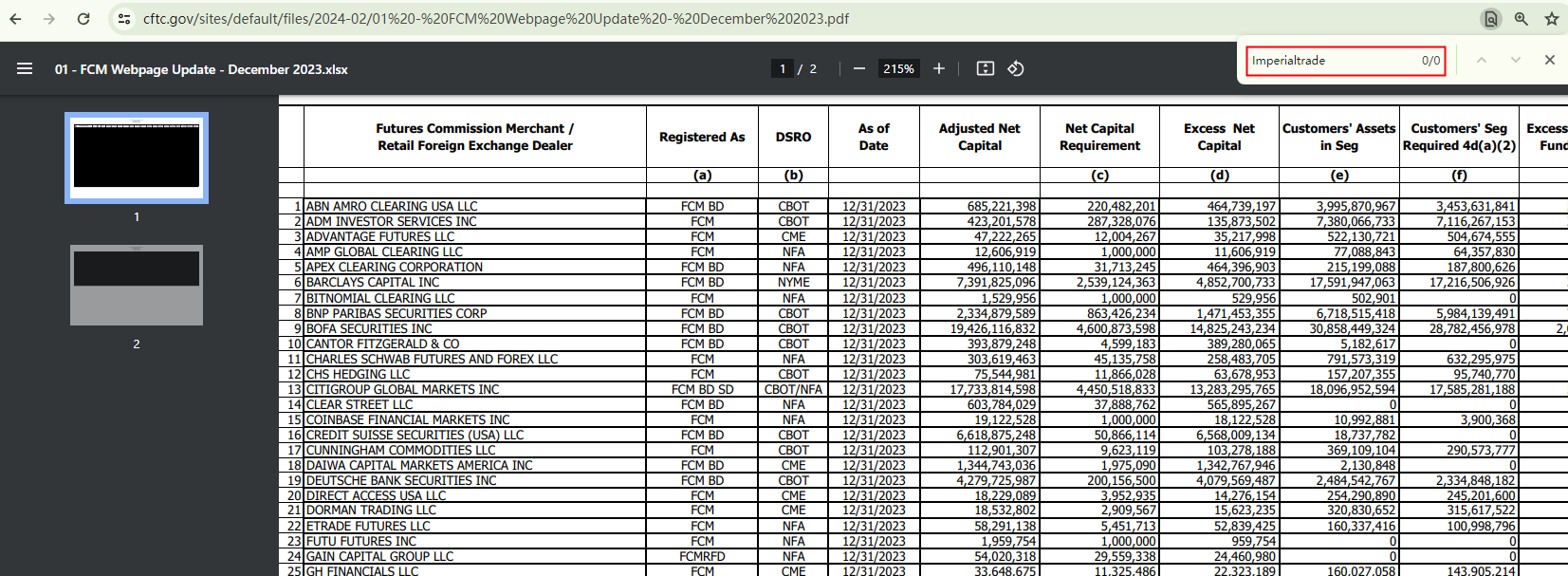Screen dimensions: 1568x576
Task: Select page 2 thumbnail
Action: [137, 286]
